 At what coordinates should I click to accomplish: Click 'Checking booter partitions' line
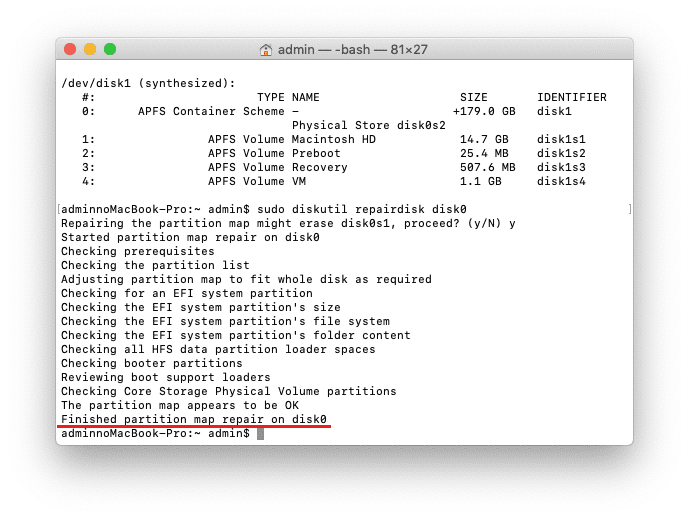click(x=152, y=363)
